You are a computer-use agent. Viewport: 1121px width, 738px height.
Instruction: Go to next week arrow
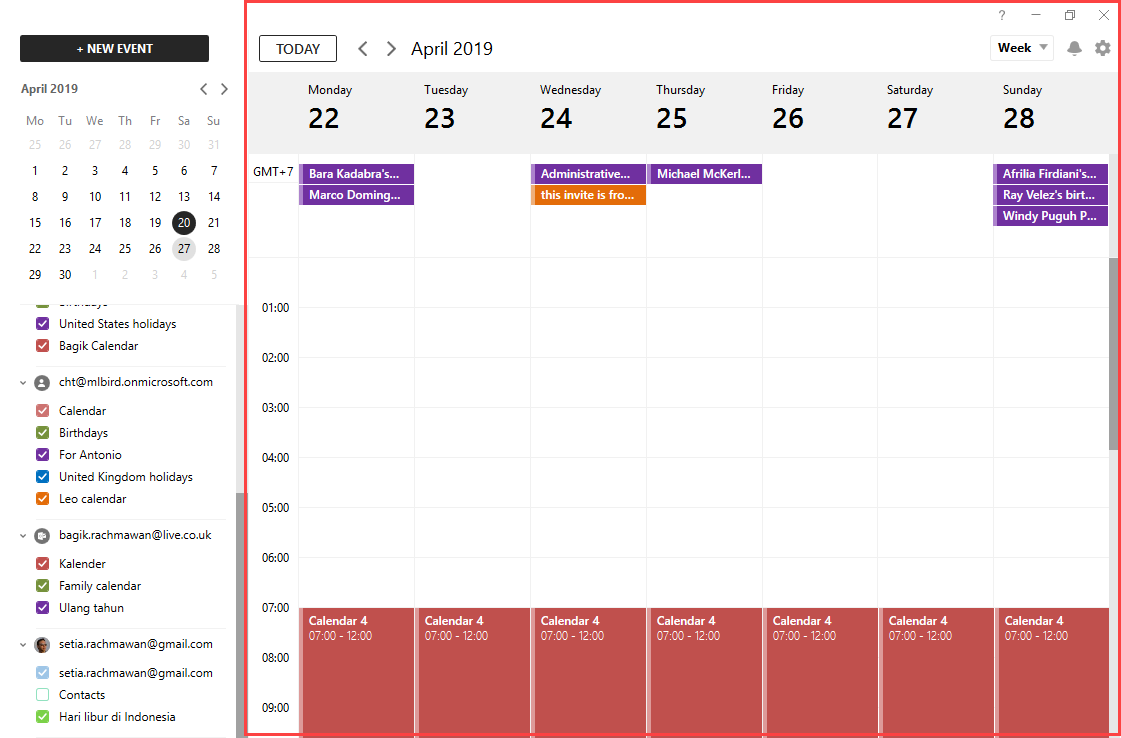pos(391,49)
